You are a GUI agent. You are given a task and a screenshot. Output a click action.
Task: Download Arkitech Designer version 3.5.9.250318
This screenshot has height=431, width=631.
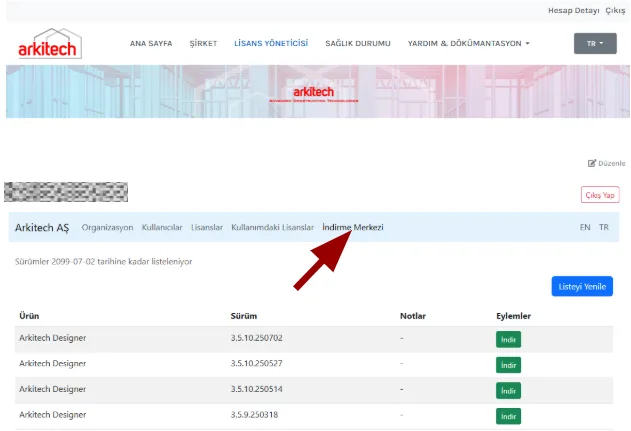[508, 416]
